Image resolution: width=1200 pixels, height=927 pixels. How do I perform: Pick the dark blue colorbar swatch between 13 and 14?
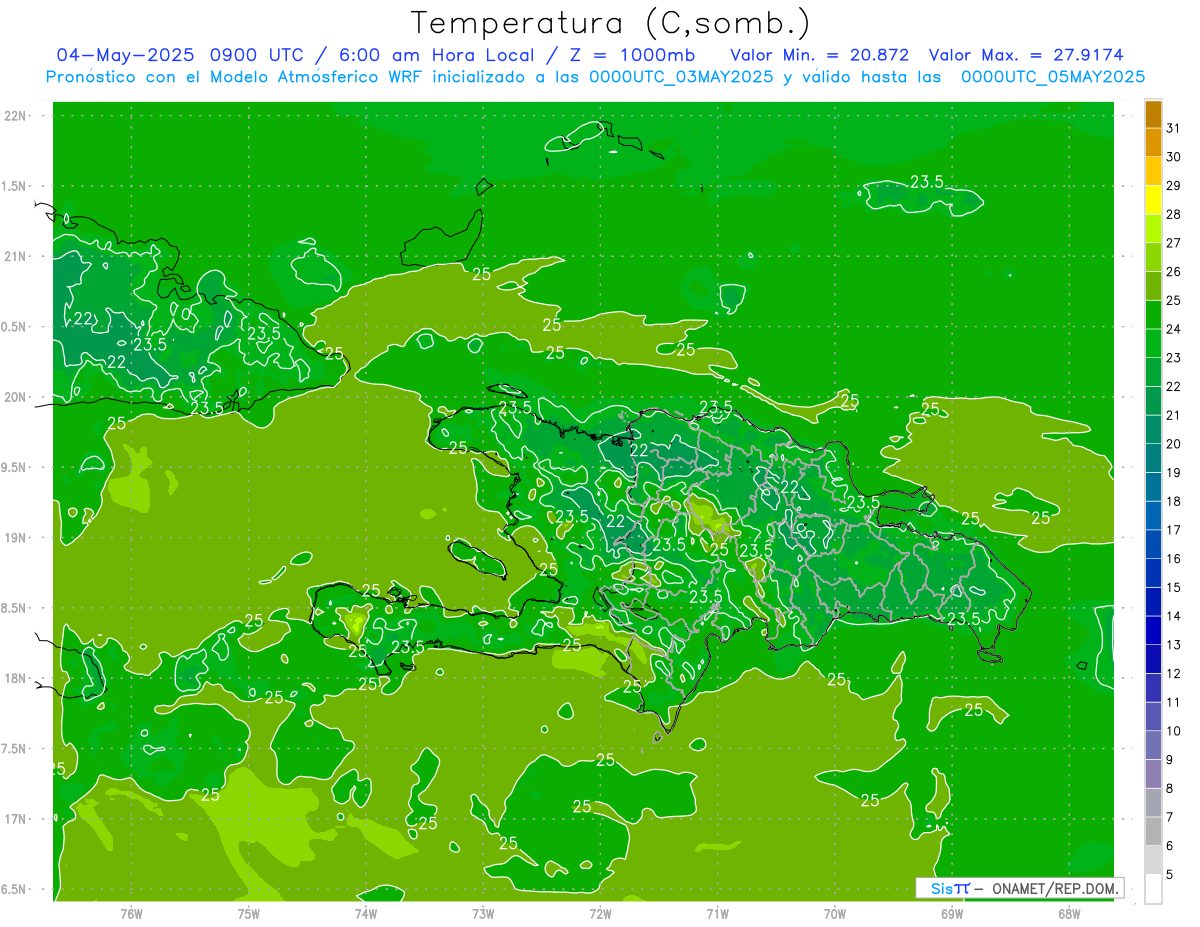pyautogui.click(x=1153, y=630)
